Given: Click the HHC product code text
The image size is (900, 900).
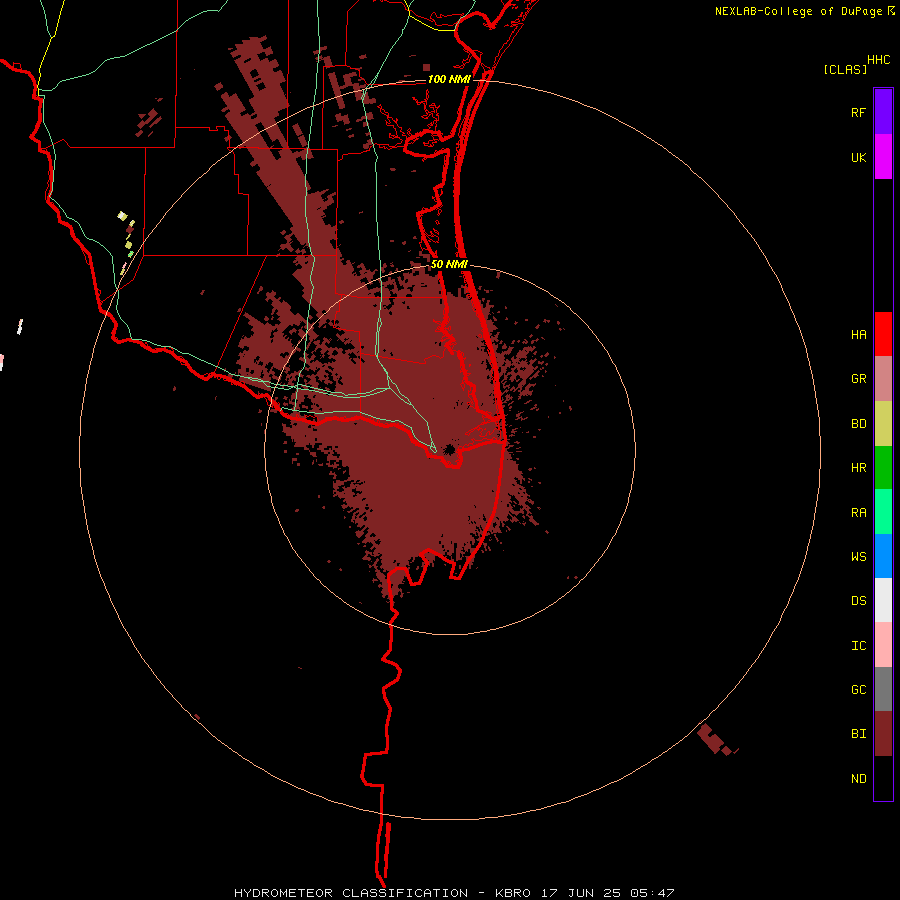Looking at the screenshot, I should [879, 60].
